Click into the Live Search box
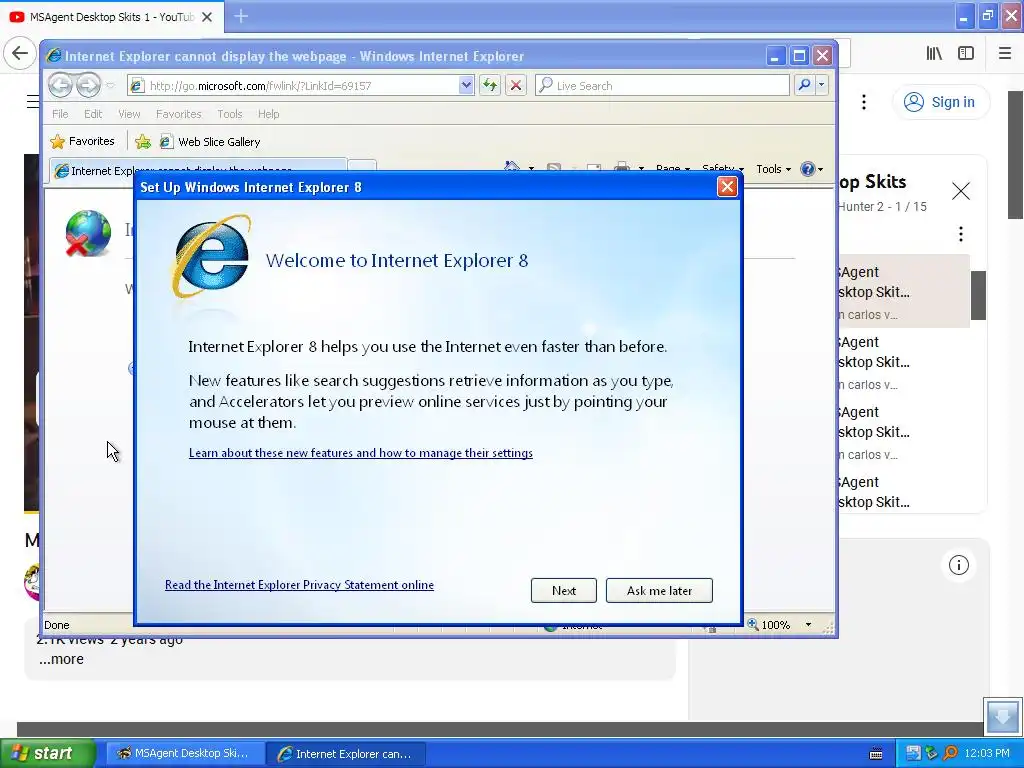The width and height of the screenshot is (1024, 768). click(x=662, y=86)
